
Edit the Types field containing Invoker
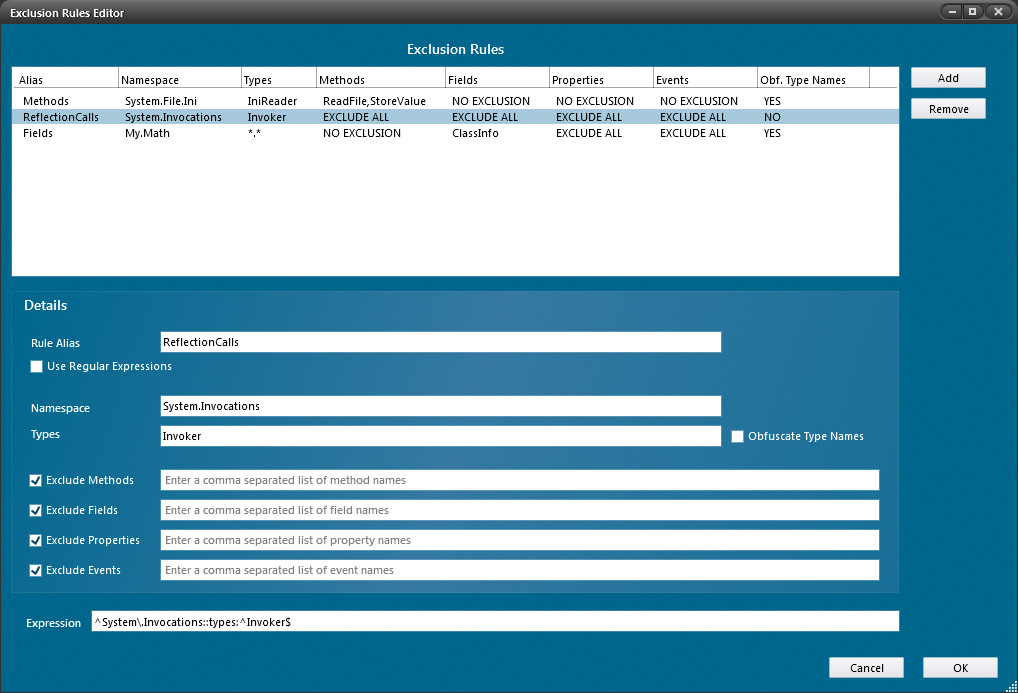click(x=440, y=436)
